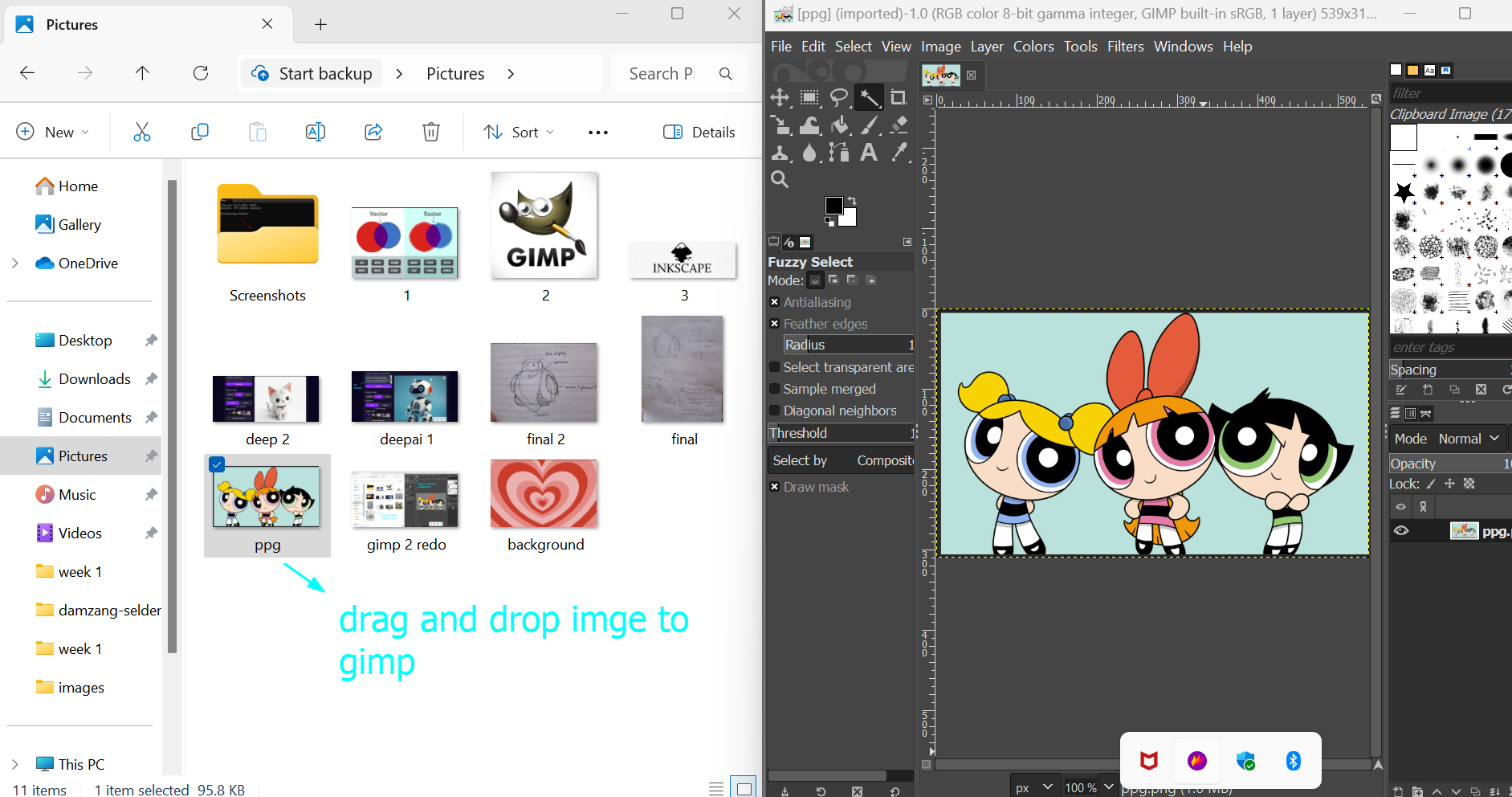
Task: Open the New dropdown in File Explorer
Action: pos(53,132)
